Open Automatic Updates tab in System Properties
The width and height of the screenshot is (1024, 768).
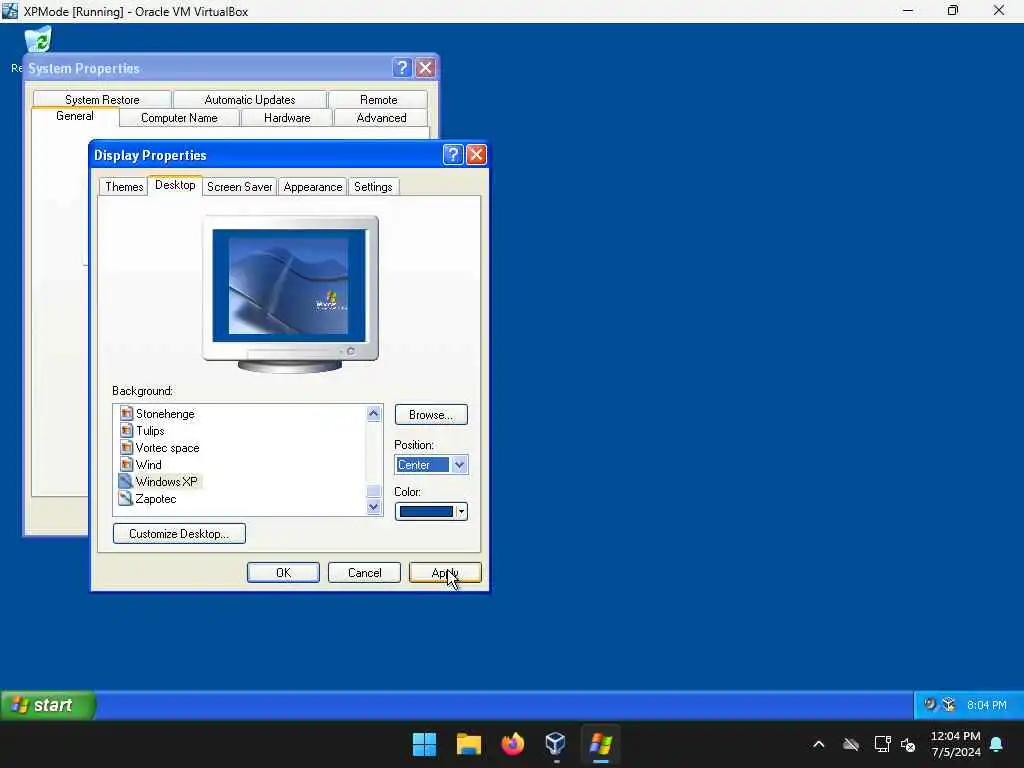pos(249,99)
